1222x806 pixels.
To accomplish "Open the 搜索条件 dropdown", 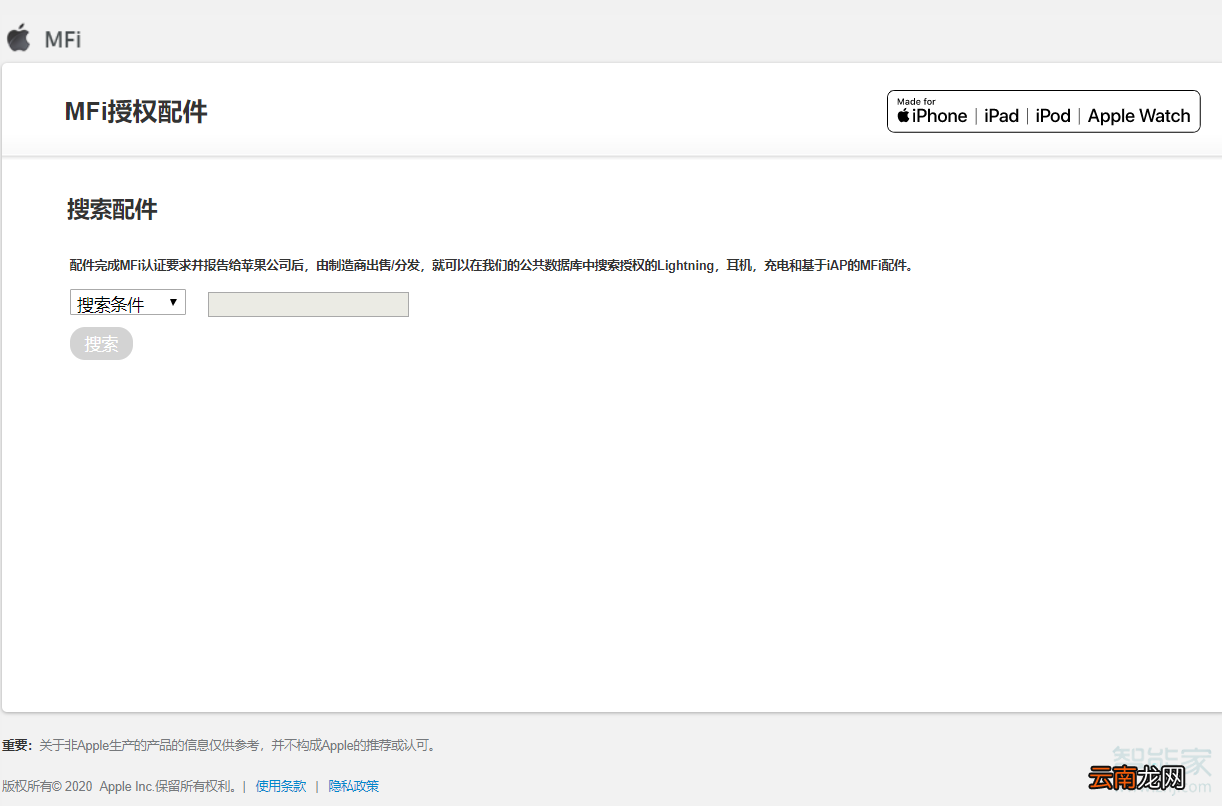I will pos(128,303).
